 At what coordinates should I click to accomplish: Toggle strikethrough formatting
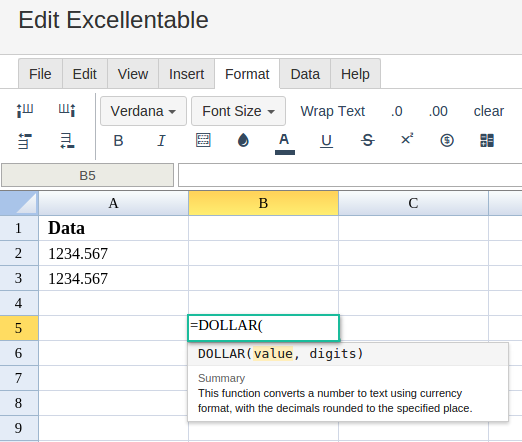click(x=368, y=140)
